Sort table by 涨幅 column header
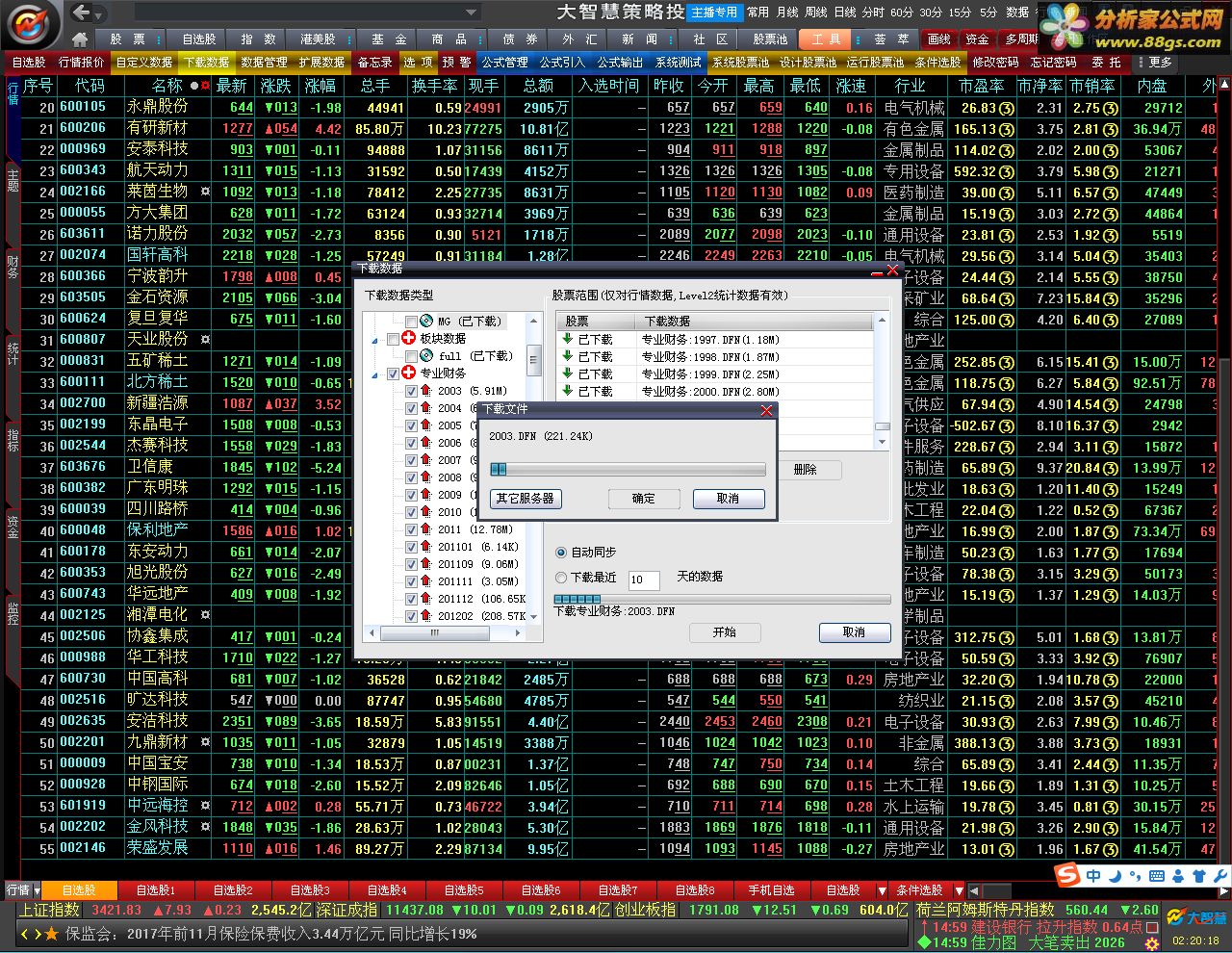 pyautogui.click(x=321, y=86)
